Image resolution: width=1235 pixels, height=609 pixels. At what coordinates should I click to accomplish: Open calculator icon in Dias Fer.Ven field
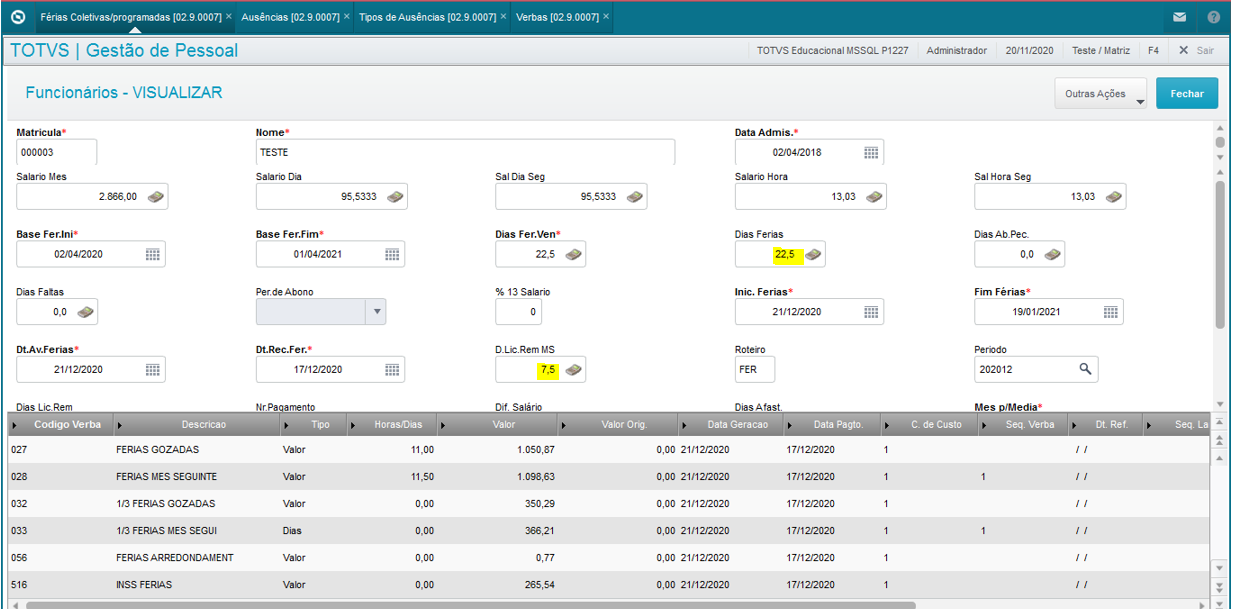pyautogui.click(x=574, y=254)
